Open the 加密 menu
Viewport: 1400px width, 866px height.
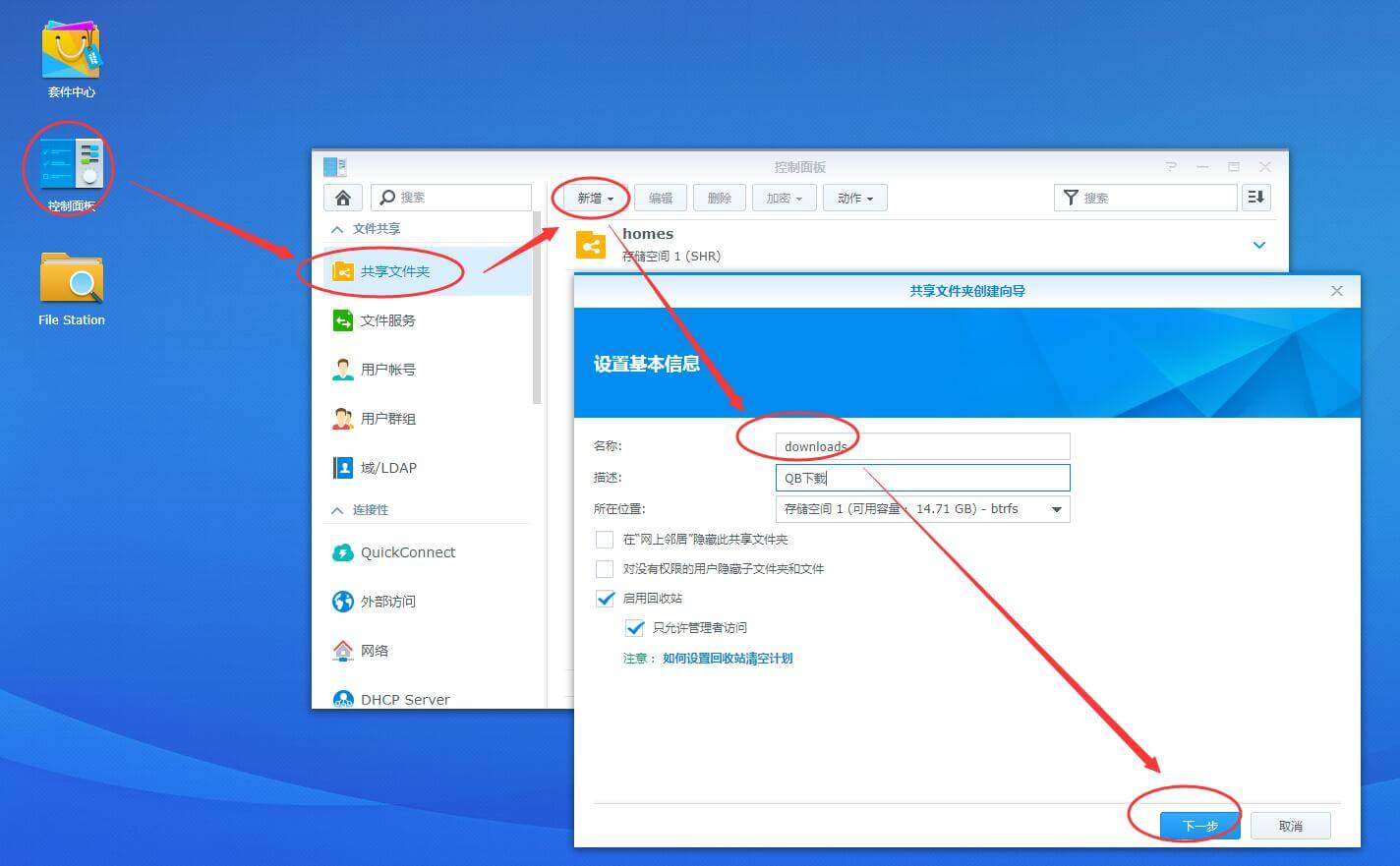784,197
